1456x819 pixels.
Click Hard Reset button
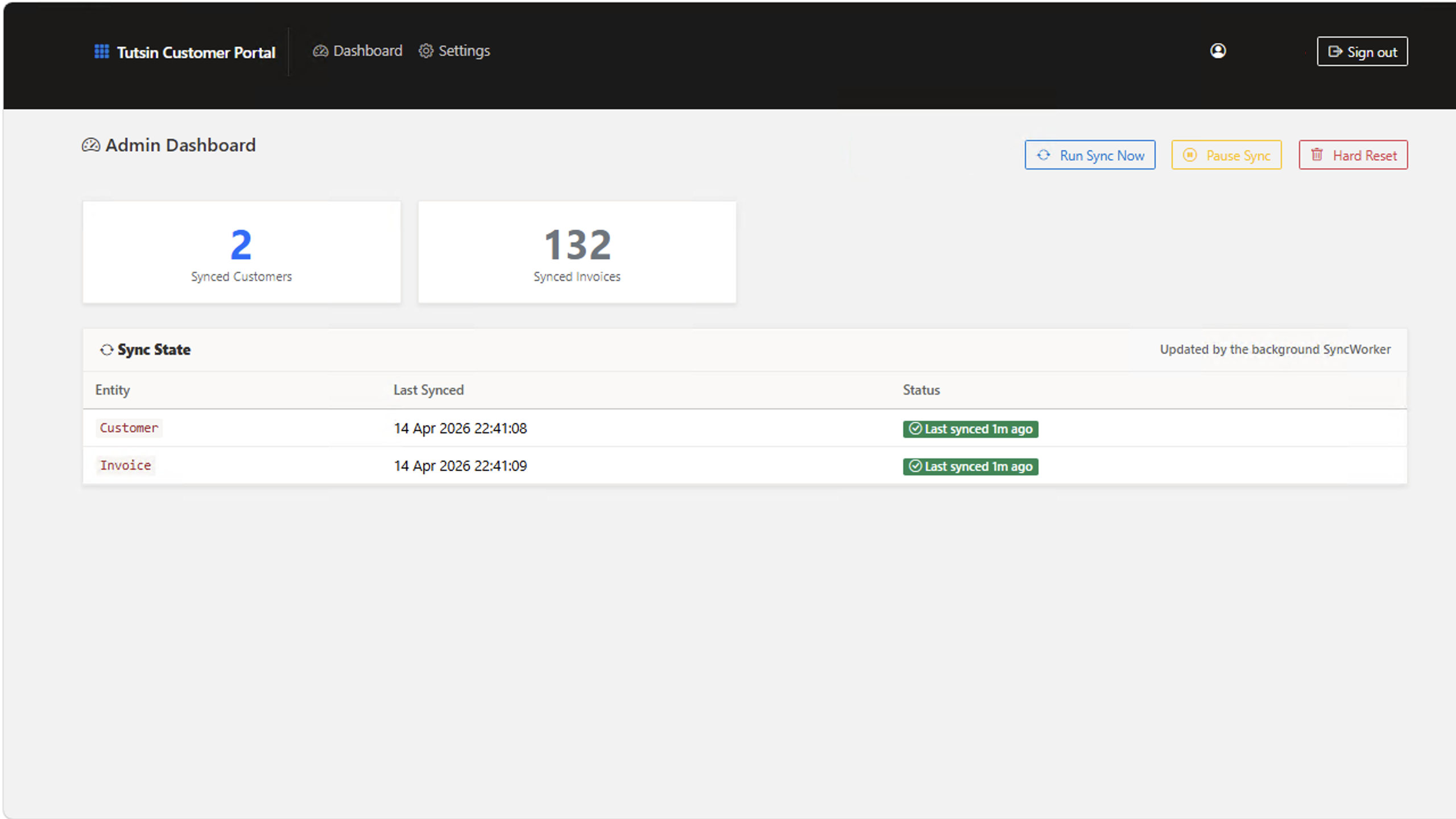pos(1353,155)
